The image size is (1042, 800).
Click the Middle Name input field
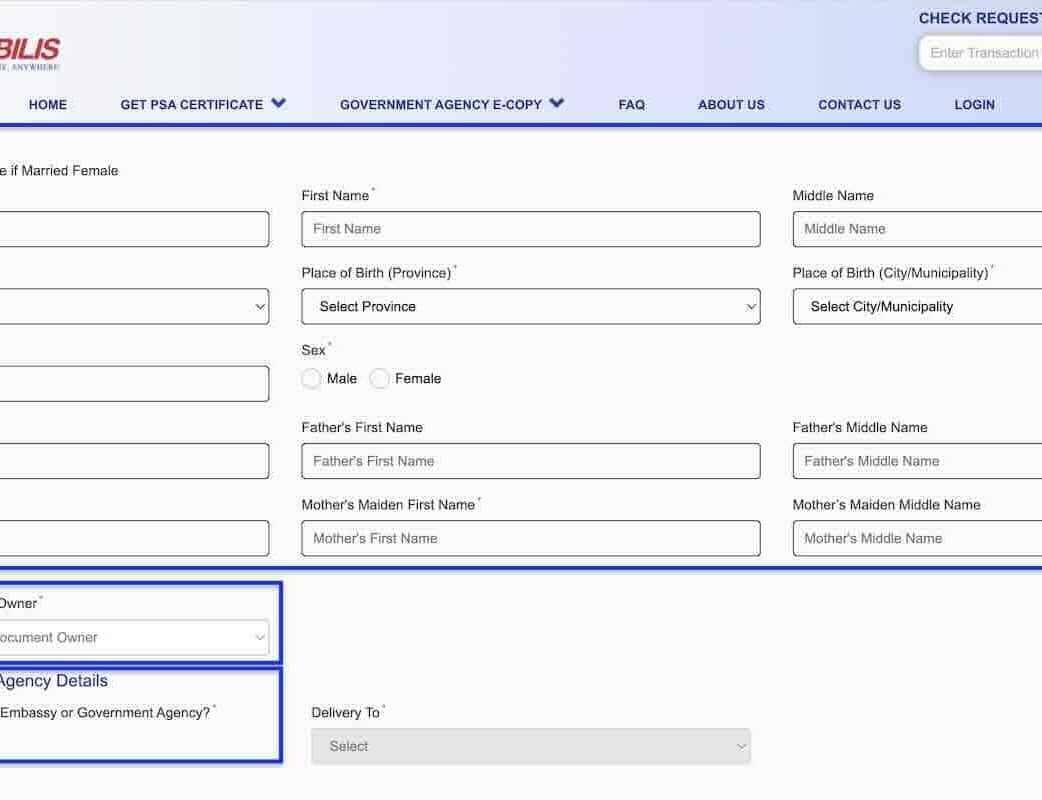pyautogui.click(x=917, y=229)
